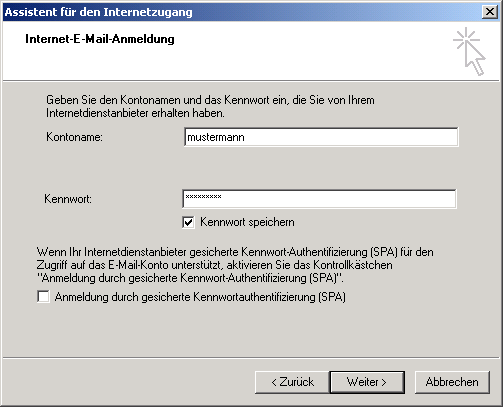The width and height of the screenshot is (503, 407).
Task: Close the Assistent für den Internetzugang dialog
Action: pyautogui.click(x=490, y=12)
